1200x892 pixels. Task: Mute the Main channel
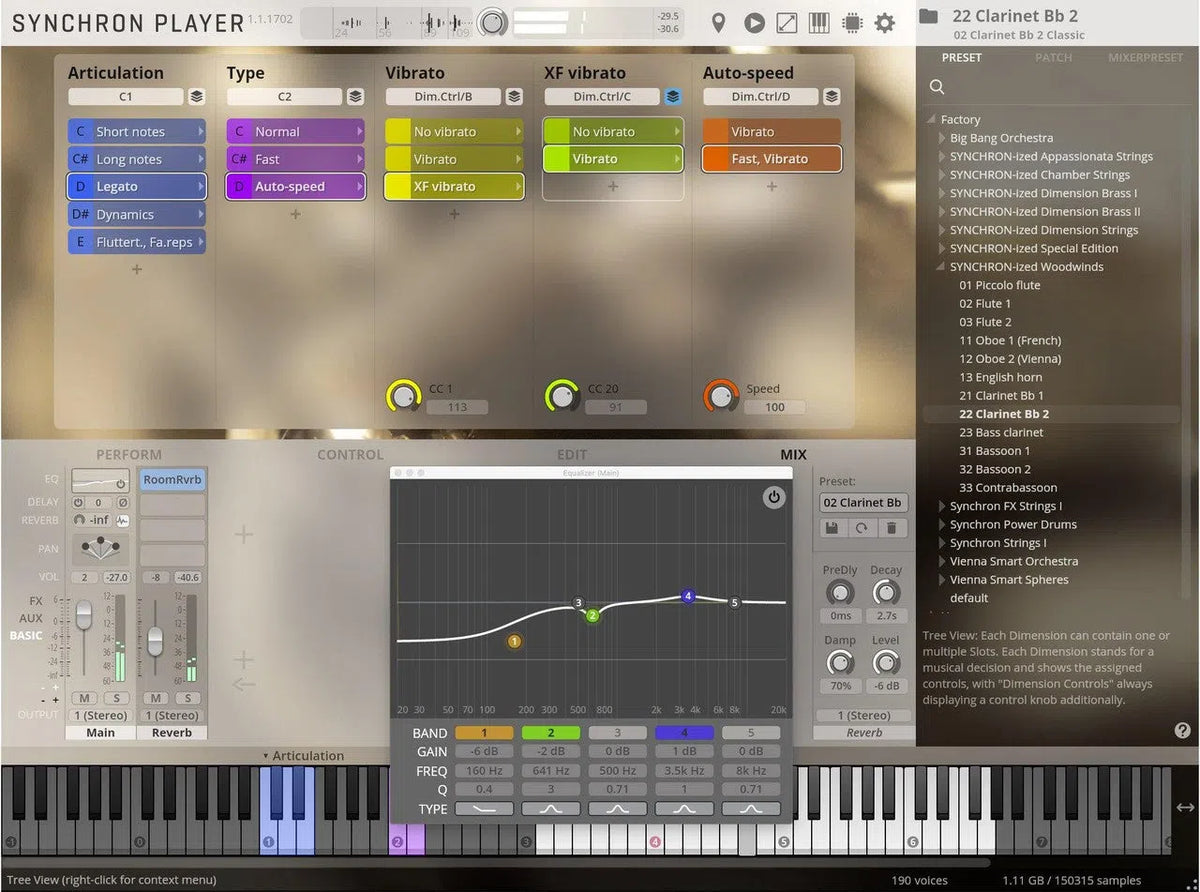(85, 698)
